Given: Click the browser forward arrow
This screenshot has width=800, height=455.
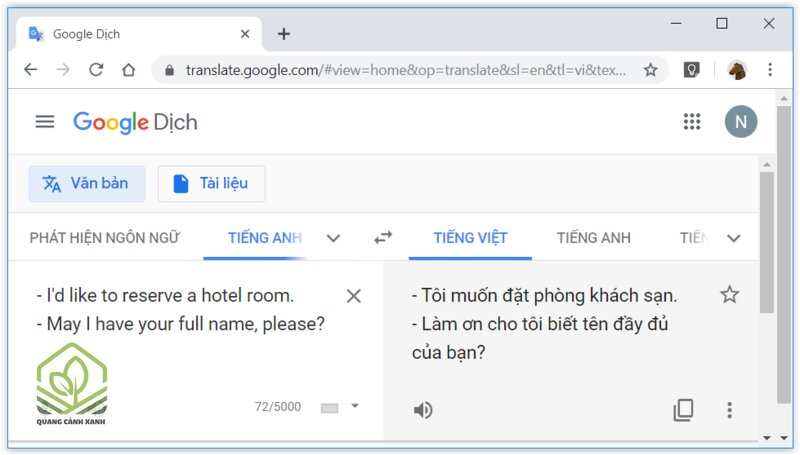Looking at the screenshot, I should 63,69.
